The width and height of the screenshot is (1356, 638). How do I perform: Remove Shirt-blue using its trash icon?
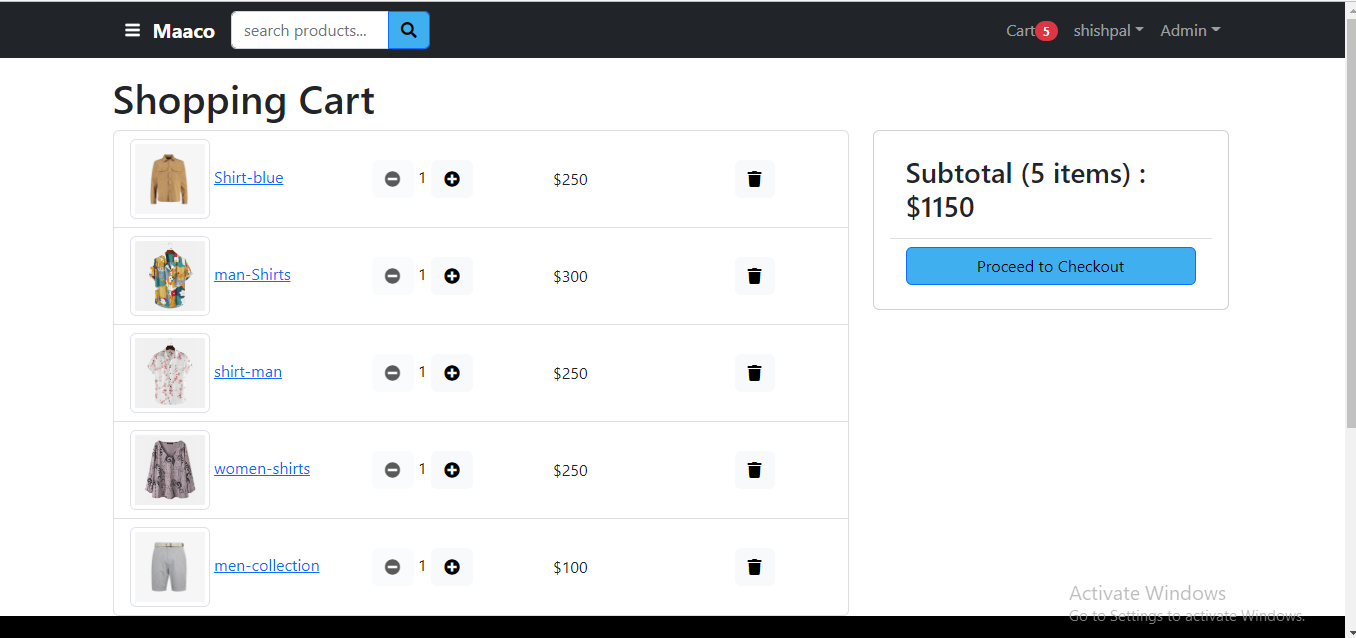coord(754,178)
